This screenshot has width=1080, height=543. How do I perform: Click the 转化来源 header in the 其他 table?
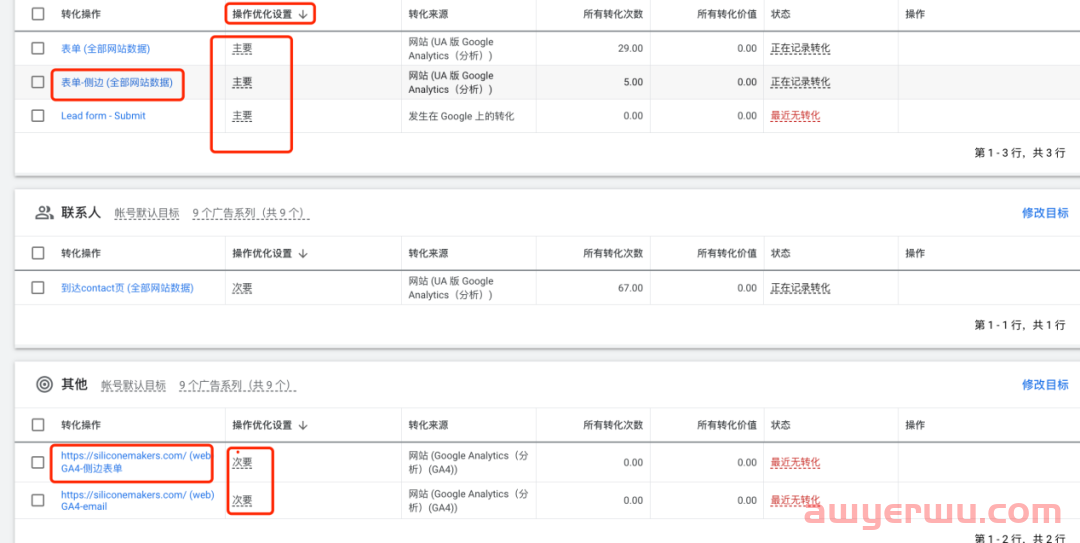click(428, 426)
